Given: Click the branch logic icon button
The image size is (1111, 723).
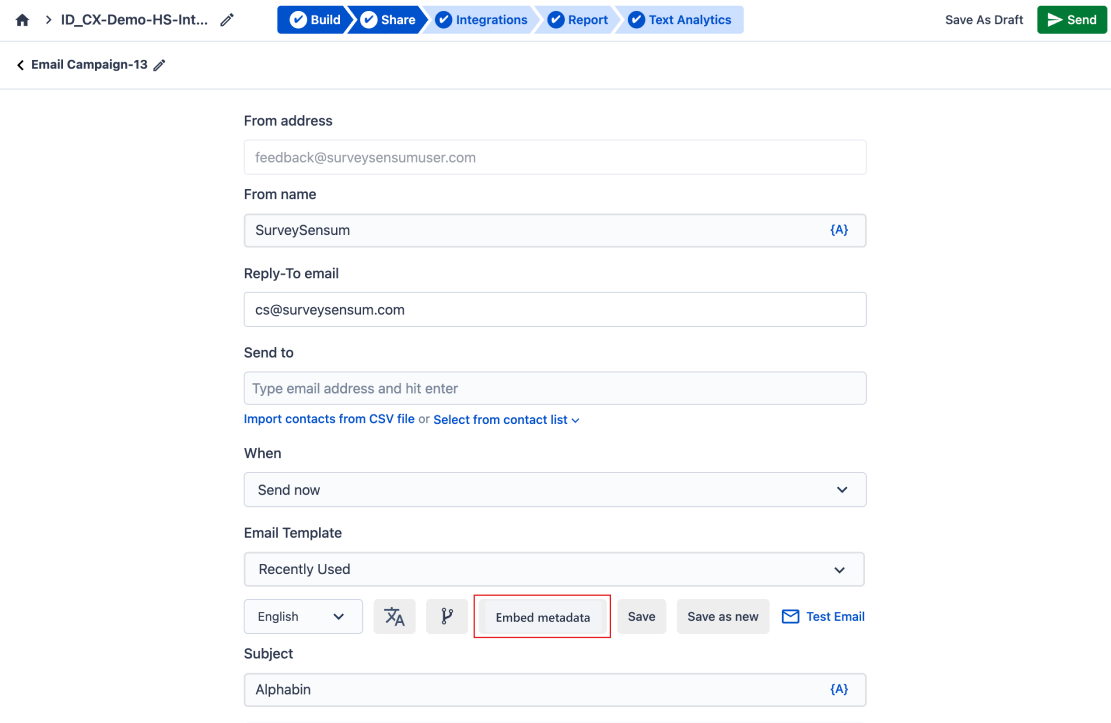Looking at the screenshot, I should pos(447,617).
